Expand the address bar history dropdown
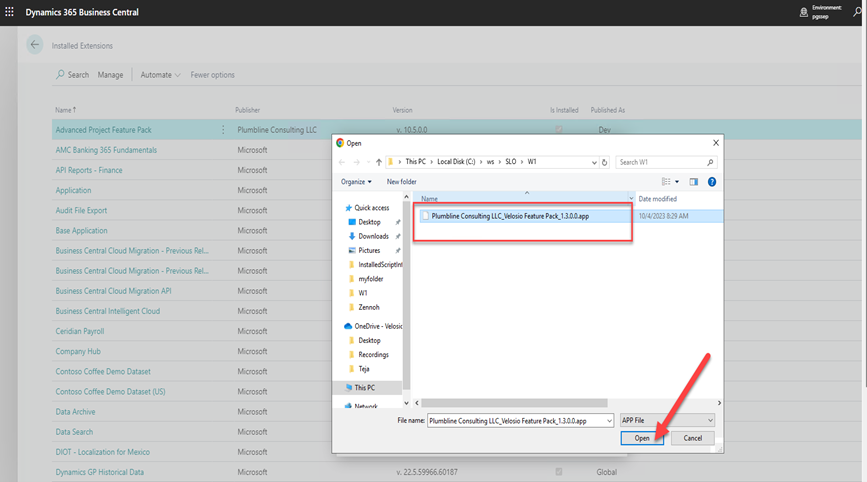The width and height of the screenshot is (867, 482). click(594, 163)
